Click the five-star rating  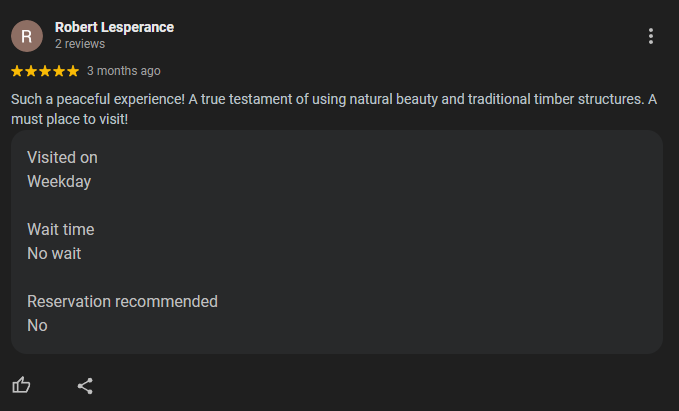pos(45,71)
